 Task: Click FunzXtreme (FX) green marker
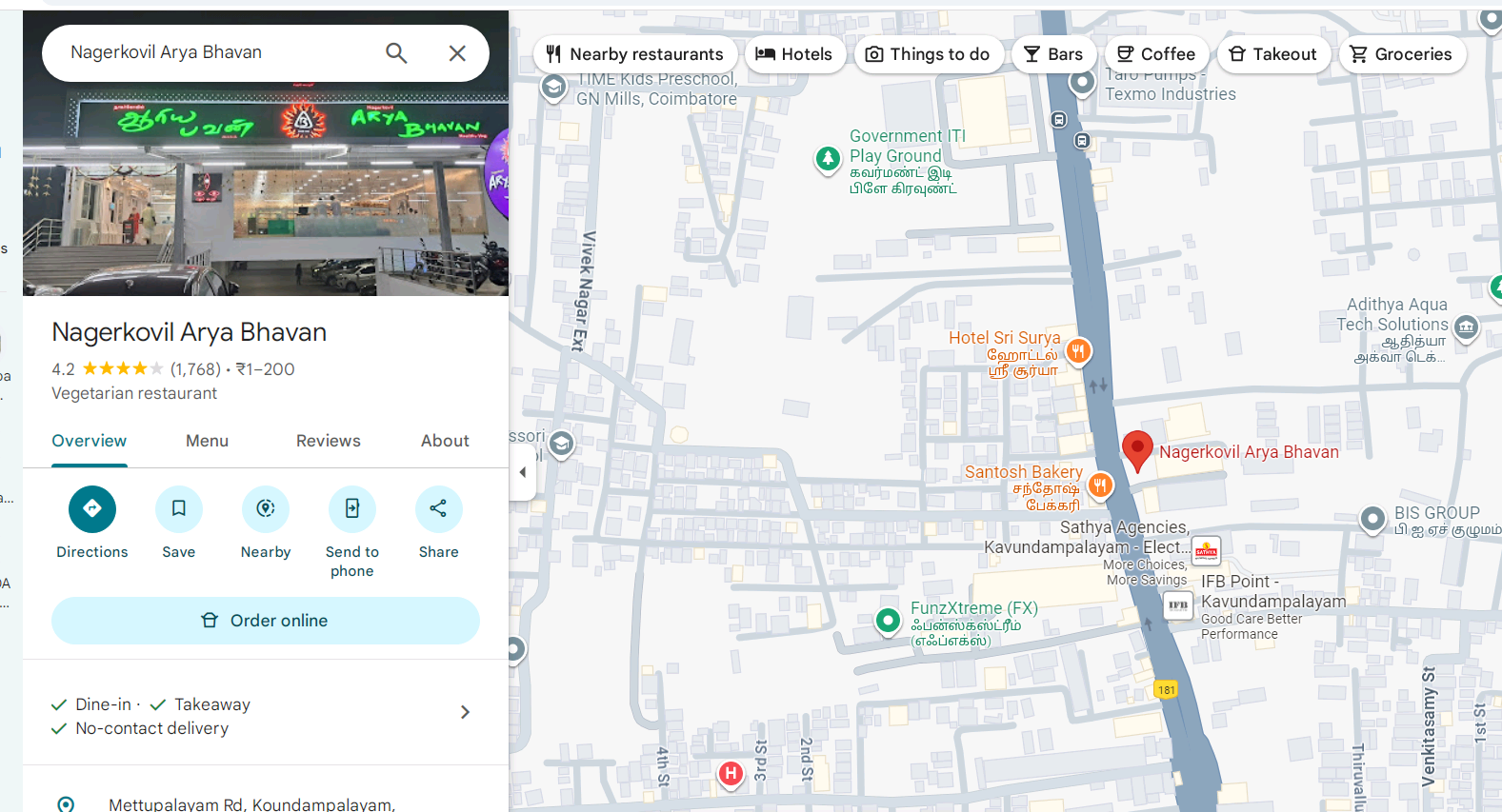(888, 621)
